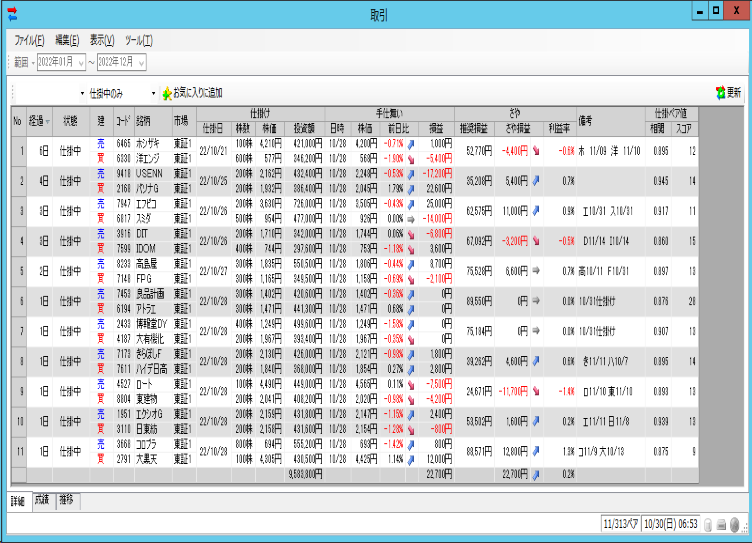Click the round status icon at bottom right
Screen dimensions: 752x543
[735, 525]
